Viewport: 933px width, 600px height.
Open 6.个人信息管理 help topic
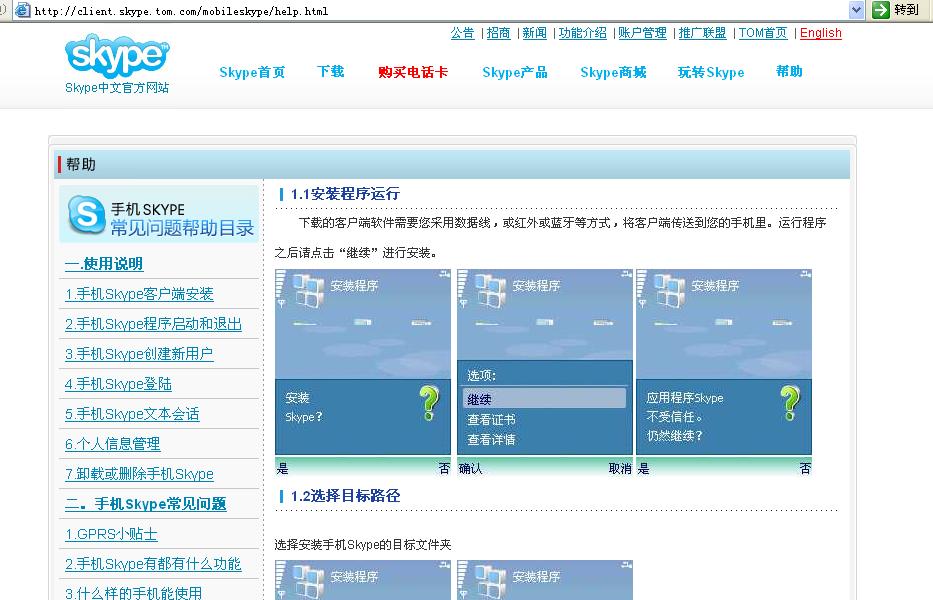(x=112, y=443)
